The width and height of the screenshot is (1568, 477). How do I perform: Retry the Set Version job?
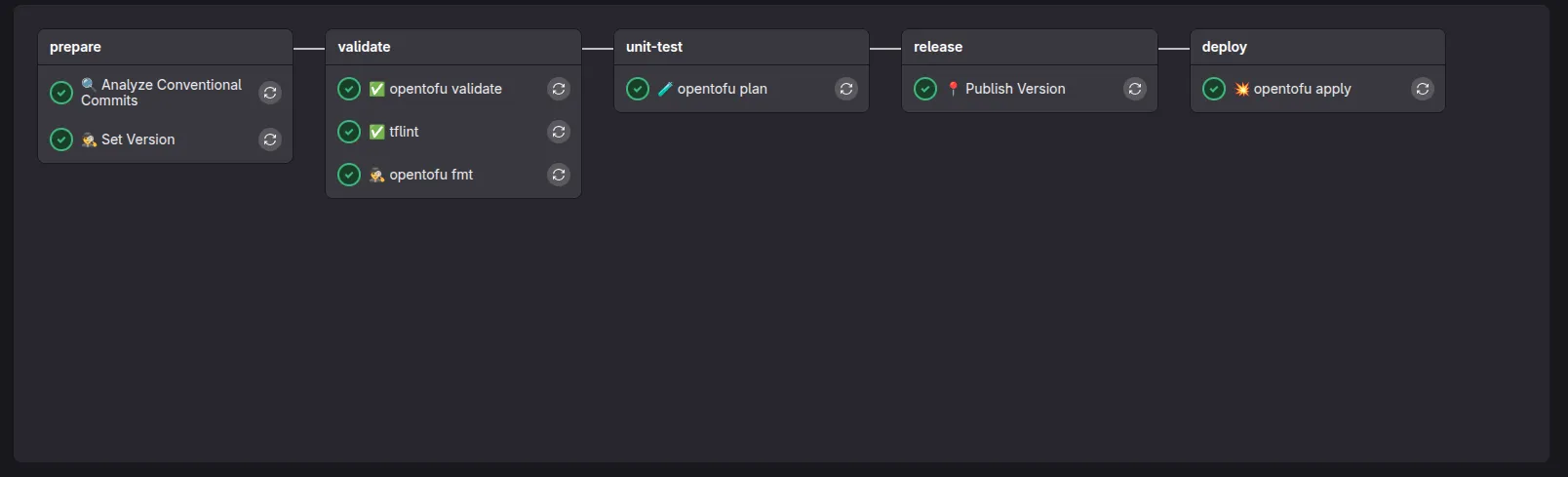270,139
